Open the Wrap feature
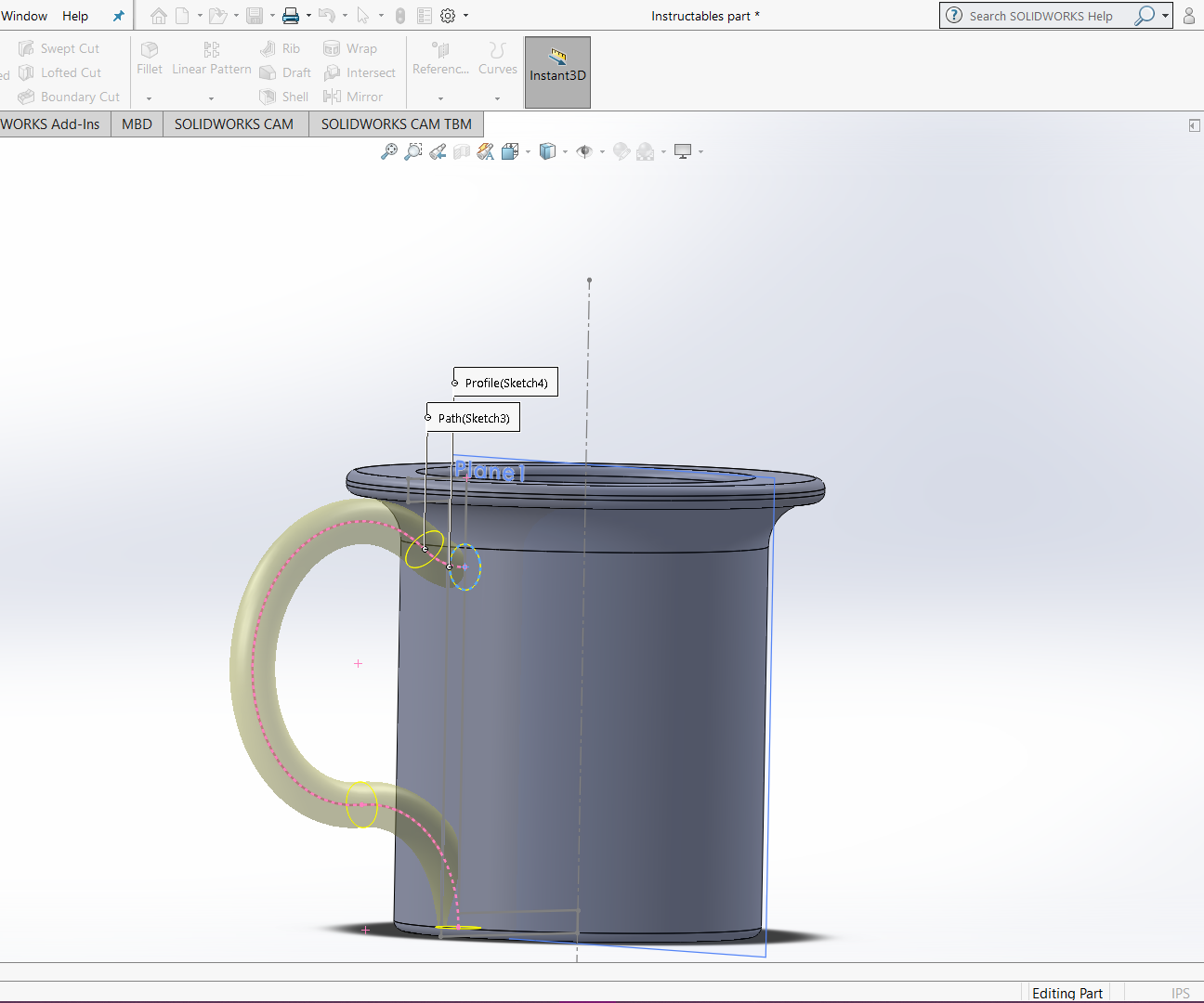Screen dimensions: 1204x1003 (x=351, y=47)
